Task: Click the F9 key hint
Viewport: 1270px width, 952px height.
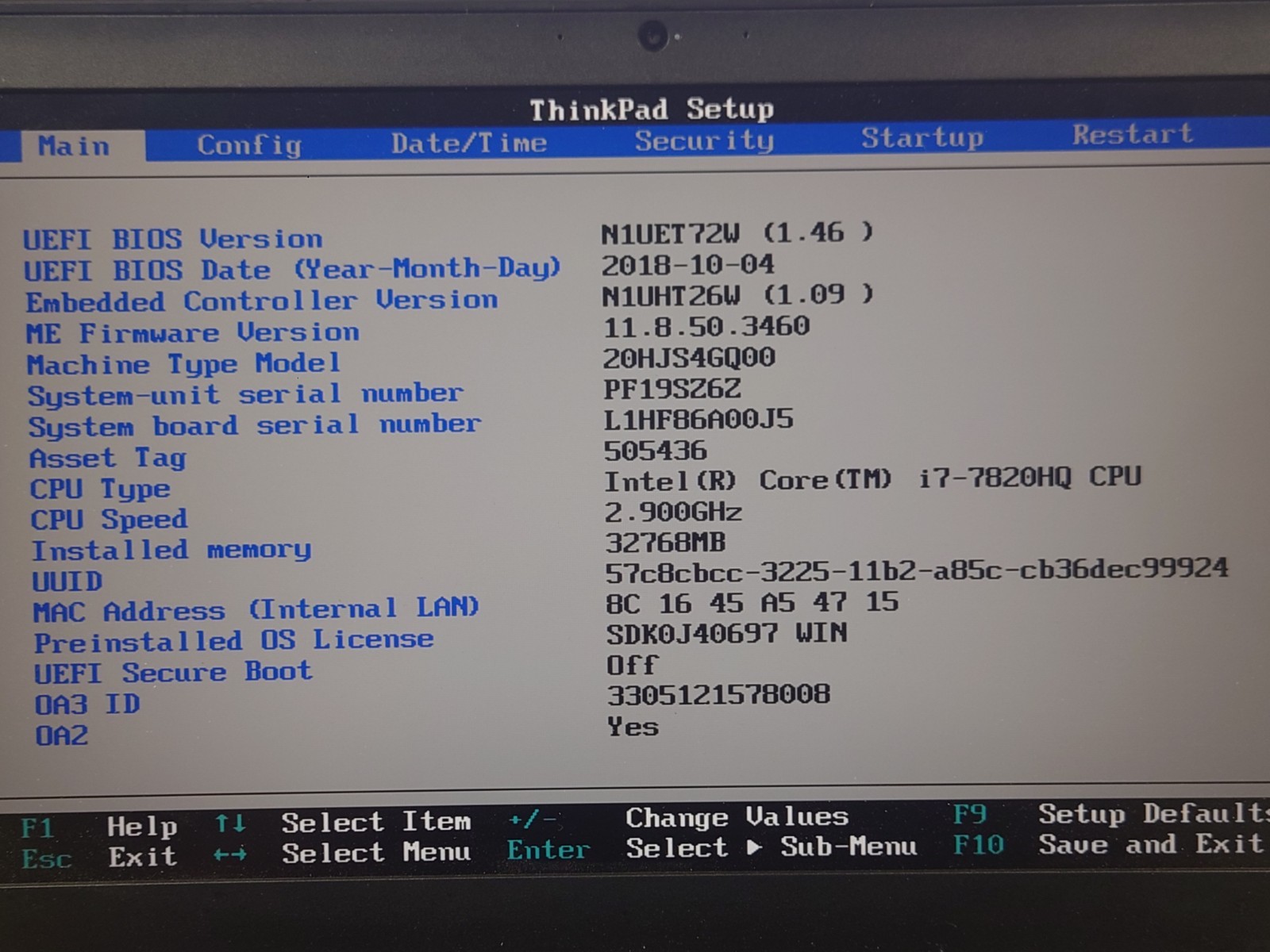Action: coord(970,814)
